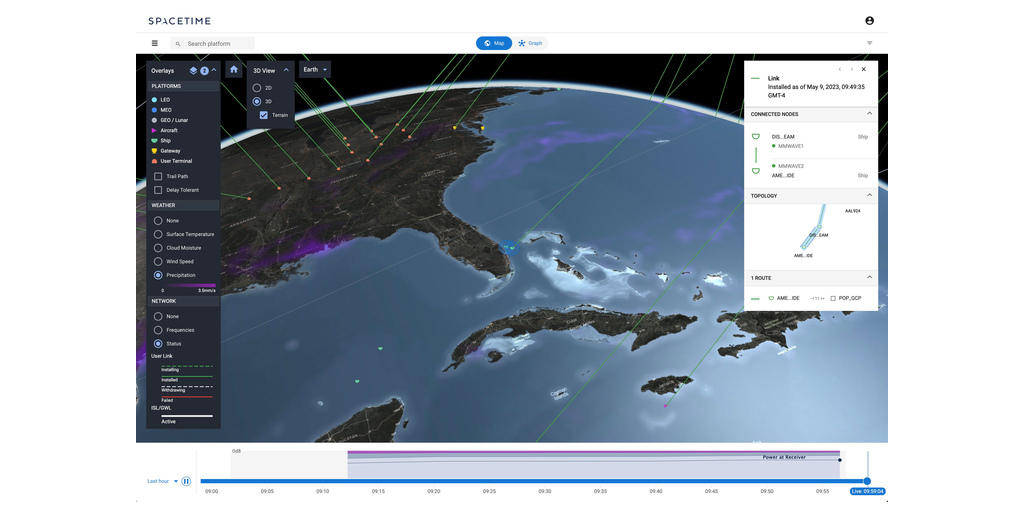Open the filter icon at top right
1024x512 pixels.
coord(869,43)
